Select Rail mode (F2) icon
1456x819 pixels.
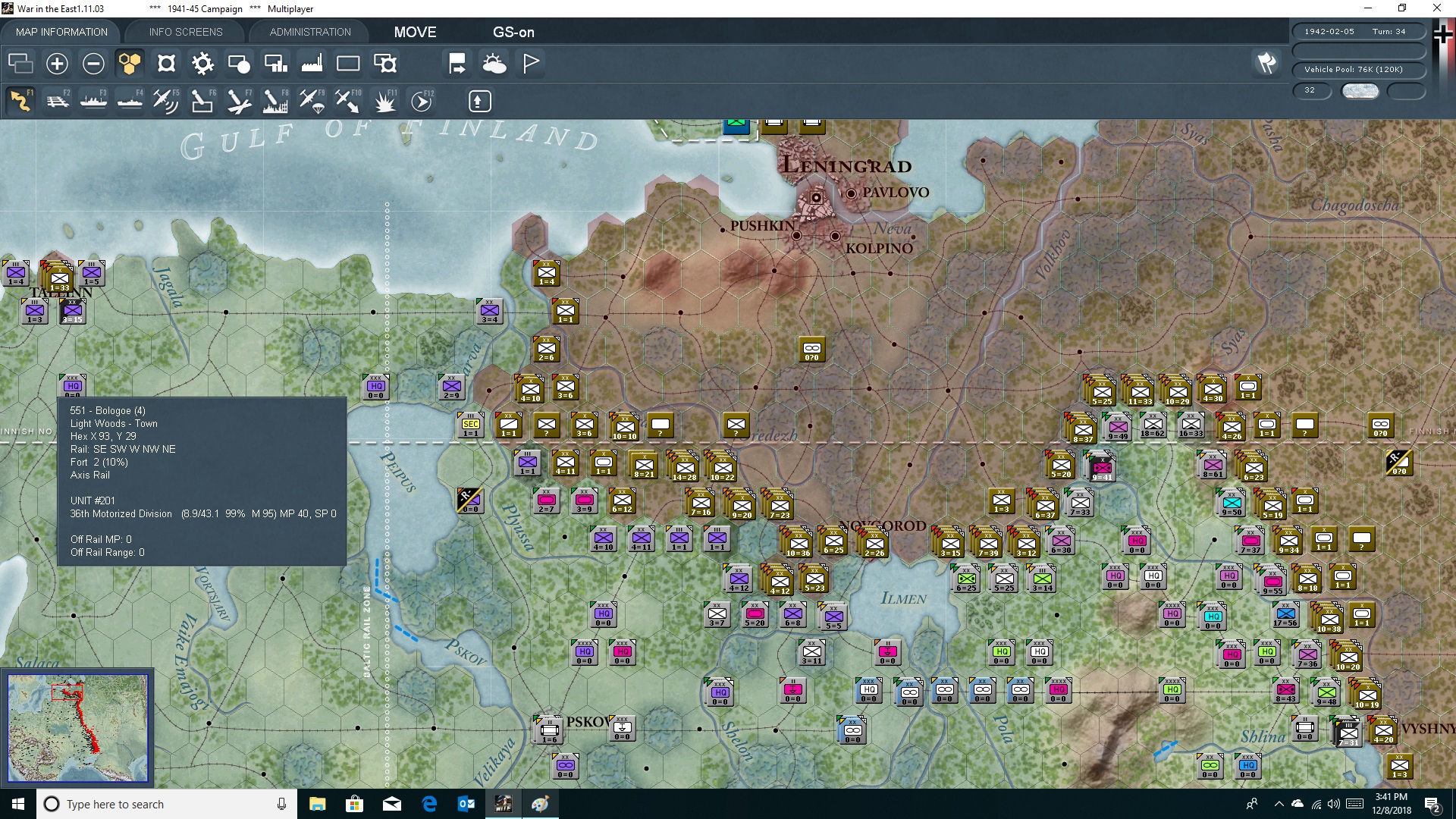(57, 101)
